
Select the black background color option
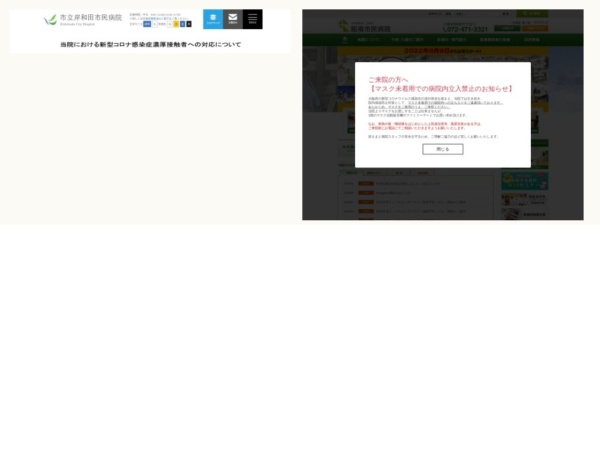[189, 24]
